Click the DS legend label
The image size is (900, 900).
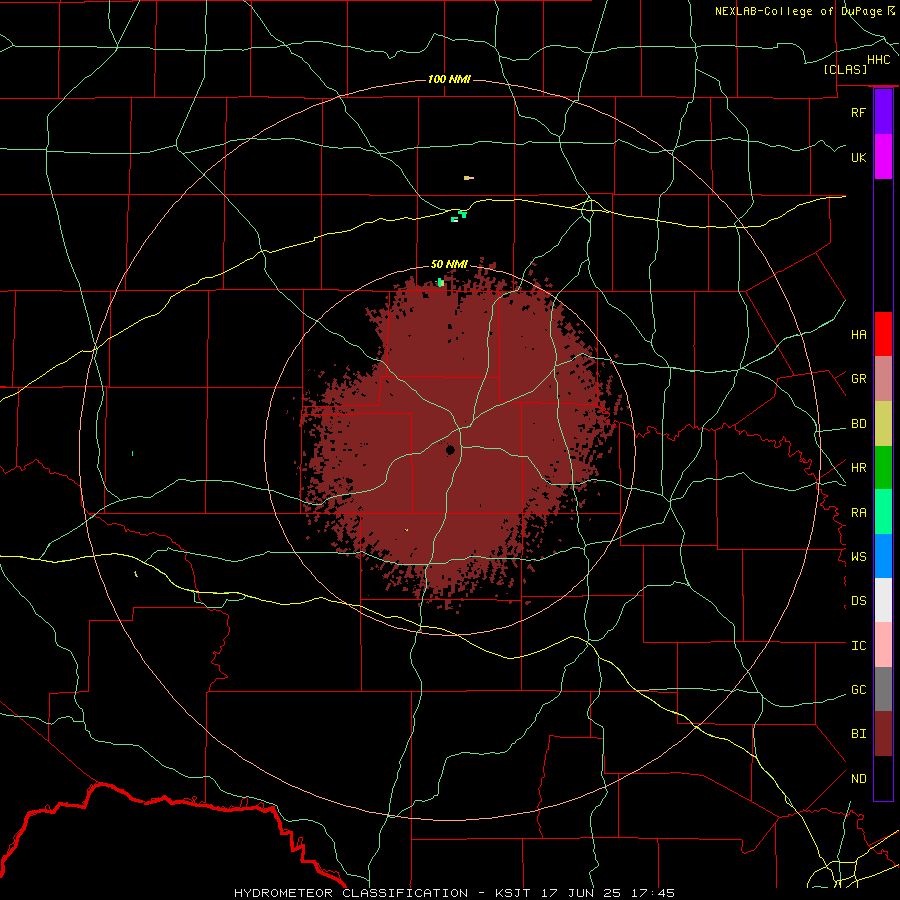pyautogui.click(x=858, y=601)
